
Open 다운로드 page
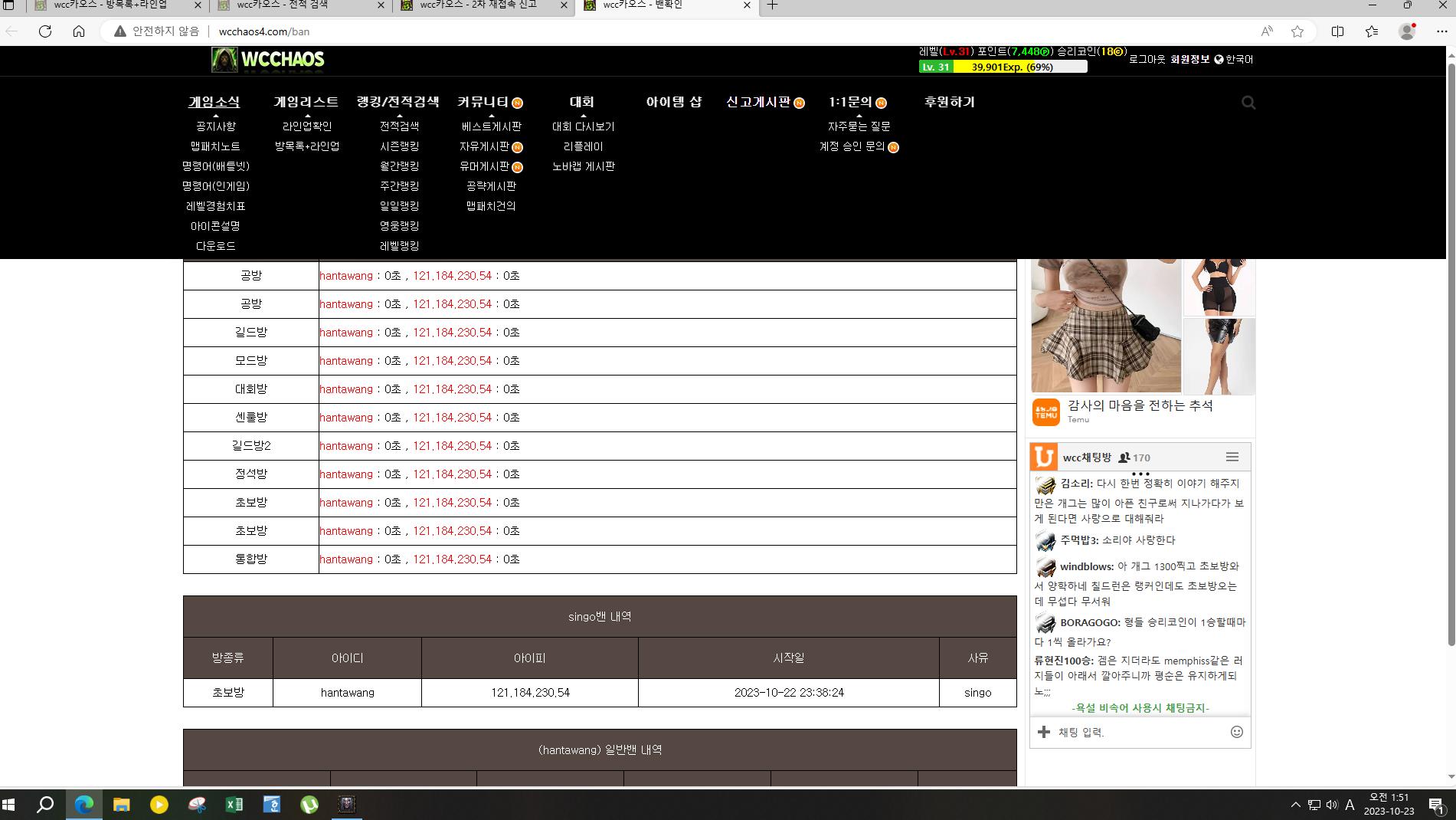click(216, 246)
